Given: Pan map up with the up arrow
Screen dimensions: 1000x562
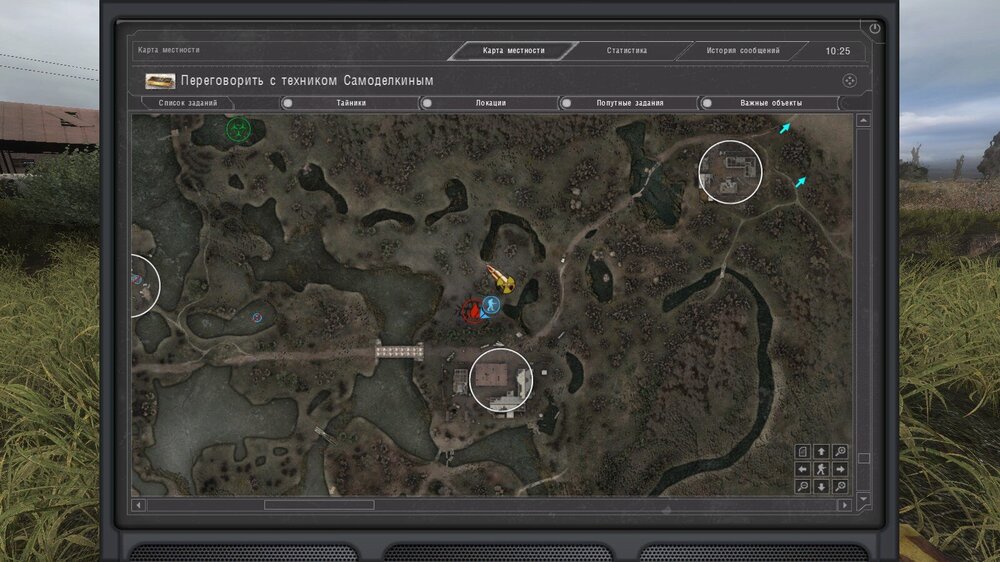Looking at the screenshot, I should point(821,452).
